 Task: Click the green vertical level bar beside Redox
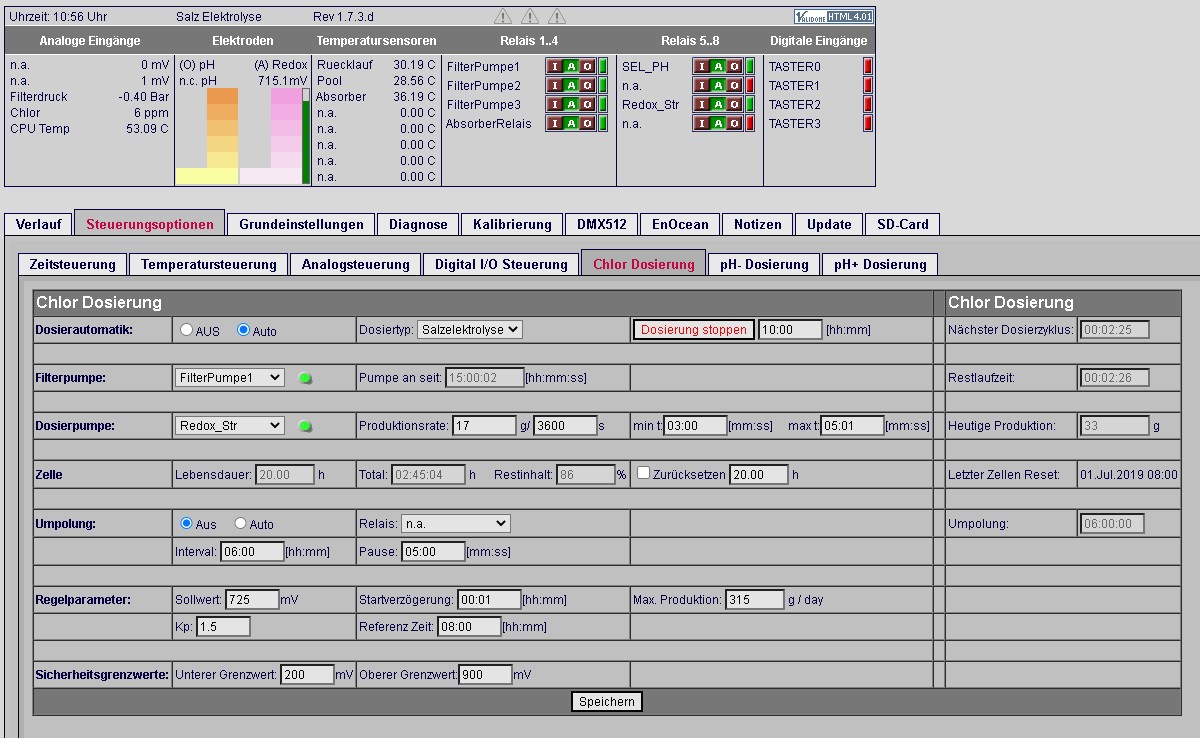pos(306,136)
